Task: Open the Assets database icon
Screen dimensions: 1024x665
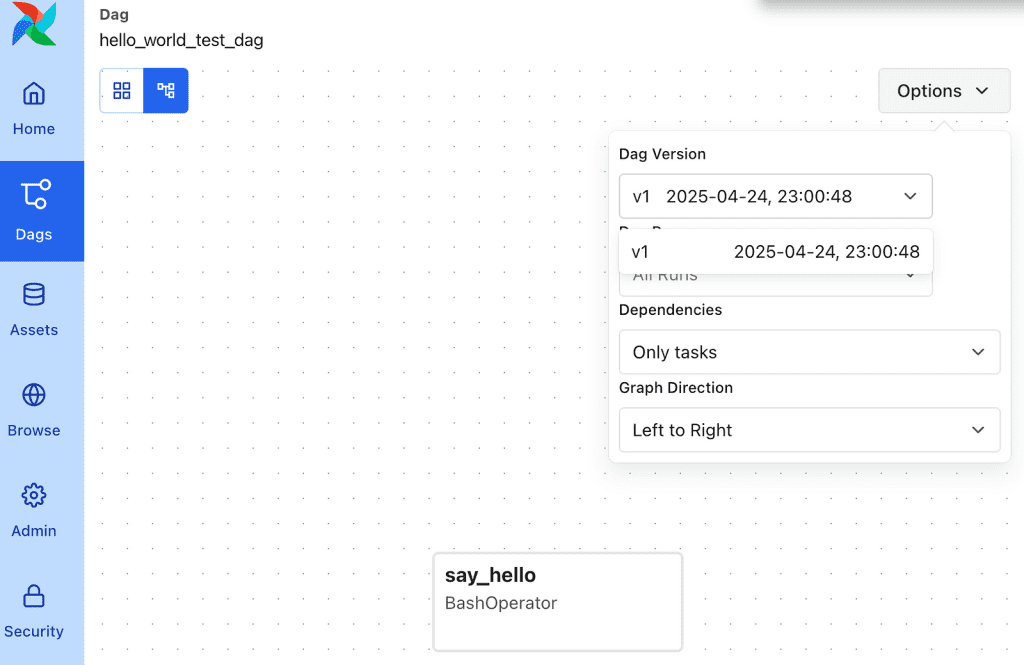Action: click(34, 295)
